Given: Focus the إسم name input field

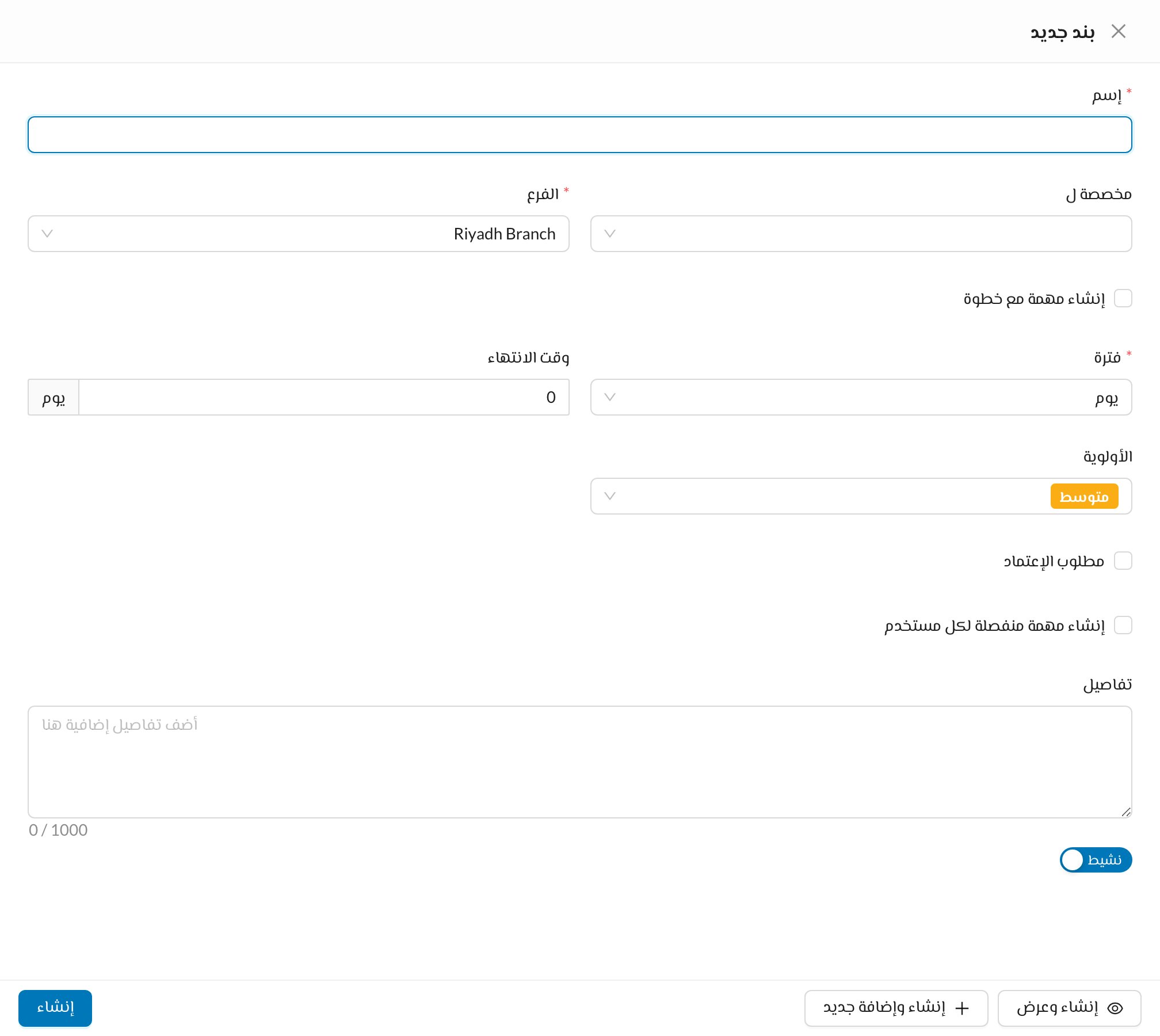Looking at the screenshot, I should point(579,135).
